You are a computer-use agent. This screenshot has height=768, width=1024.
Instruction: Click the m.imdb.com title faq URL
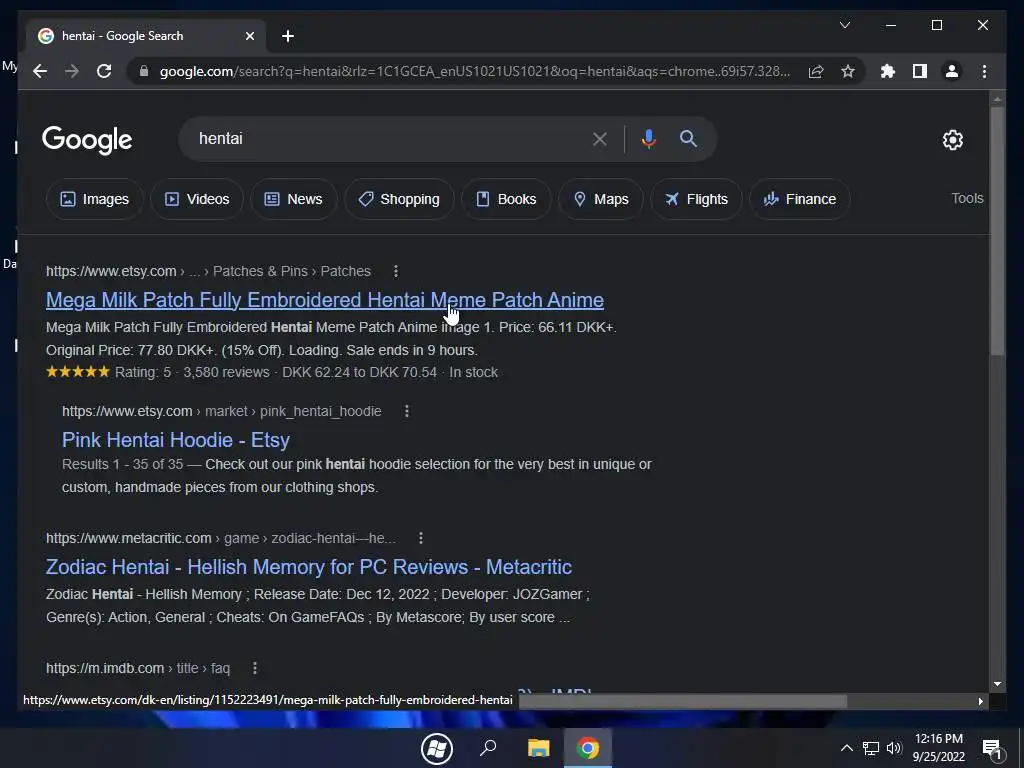click(138, 668)
